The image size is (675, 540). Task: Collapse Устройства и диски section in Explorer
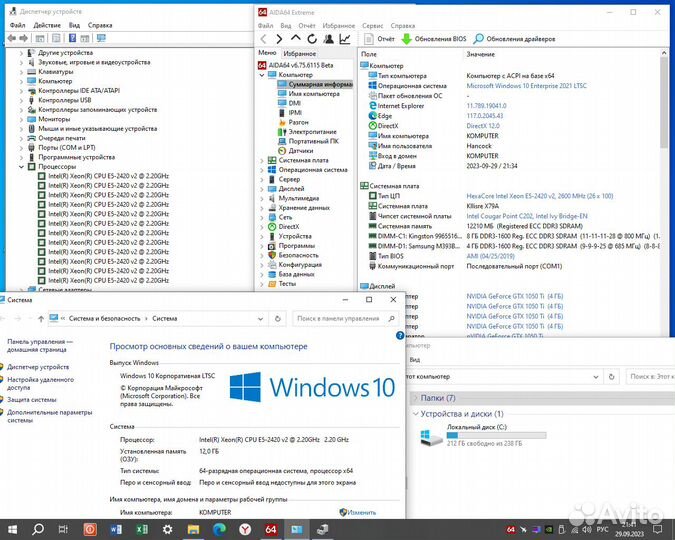pyautogui.click(x=415, y=414)
